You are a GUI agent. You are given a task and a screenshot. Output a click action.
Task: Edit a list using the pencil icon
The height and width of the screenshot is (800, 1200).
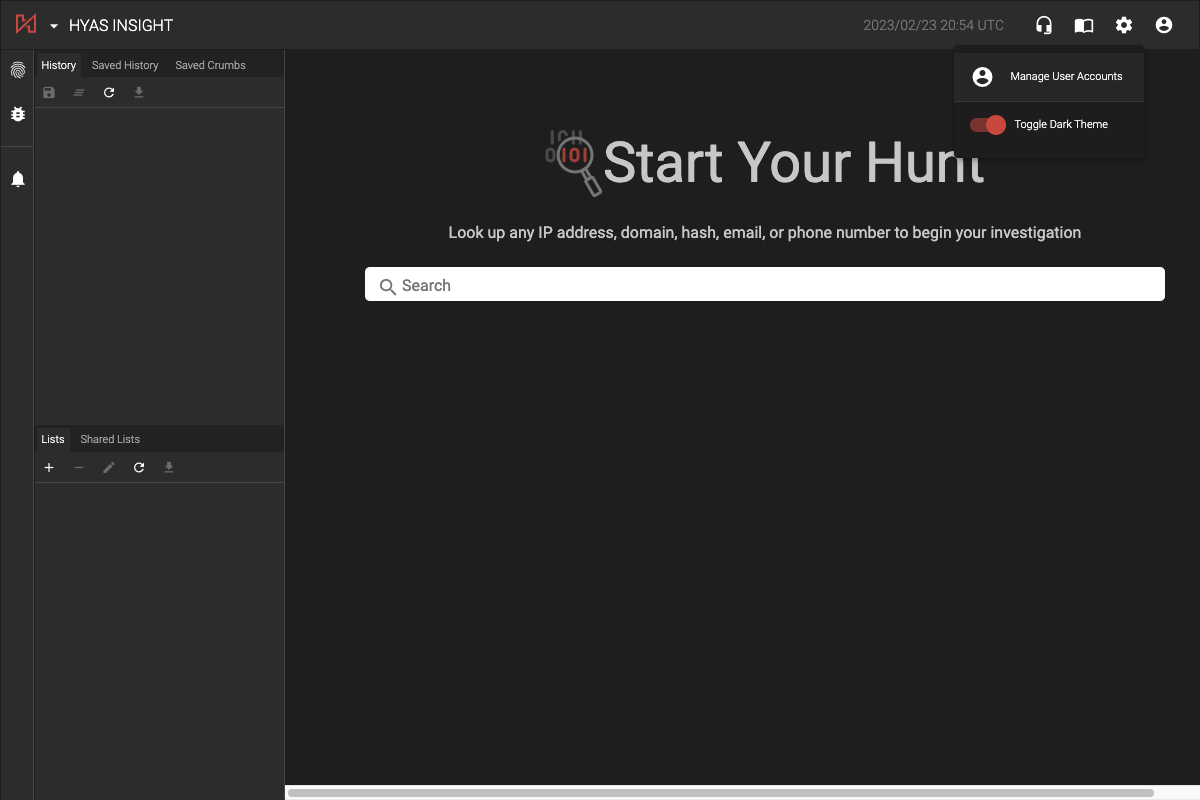coord(109,467)
